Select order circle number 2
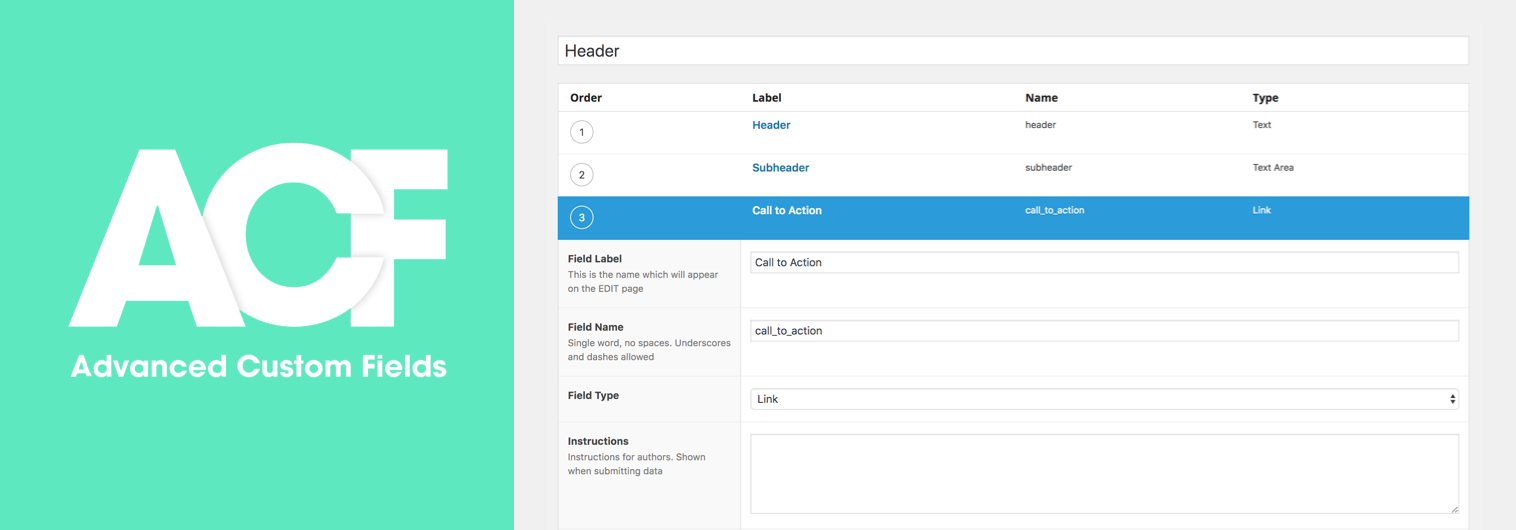This screenshot has height=530, width=1516. [x=581, y=175]
